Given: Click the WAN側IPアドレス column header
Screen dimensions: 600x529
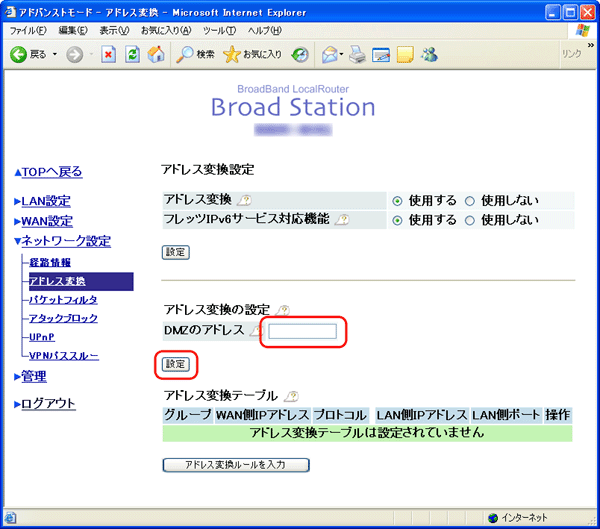Looking at the screenshot, I should [x=262, y=415].
